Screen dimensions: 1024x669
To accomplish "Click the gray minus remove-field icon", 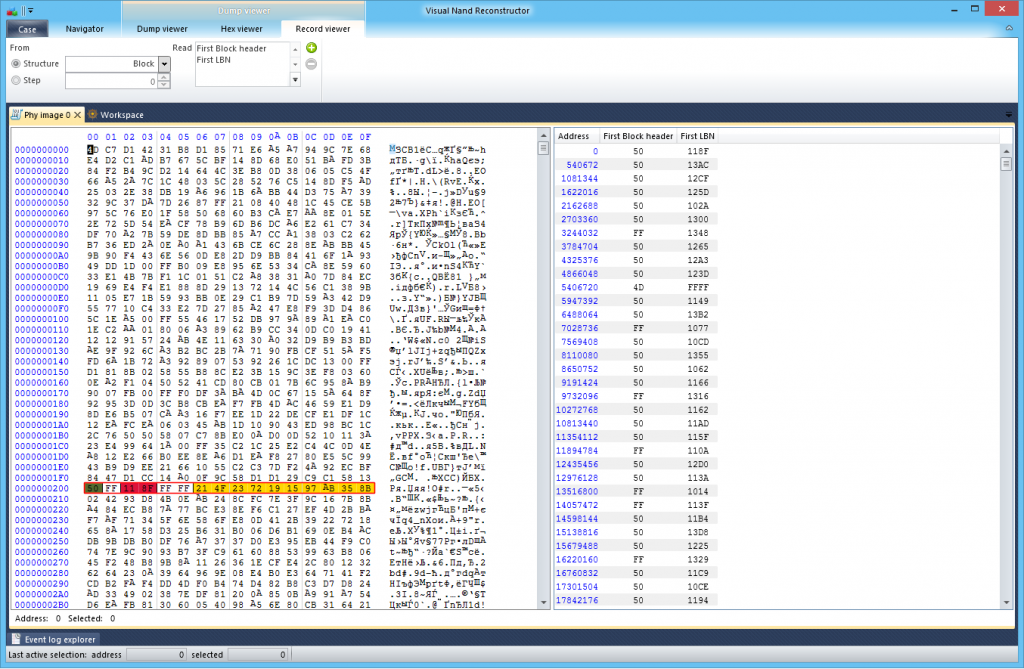I will tap(312, 64).
